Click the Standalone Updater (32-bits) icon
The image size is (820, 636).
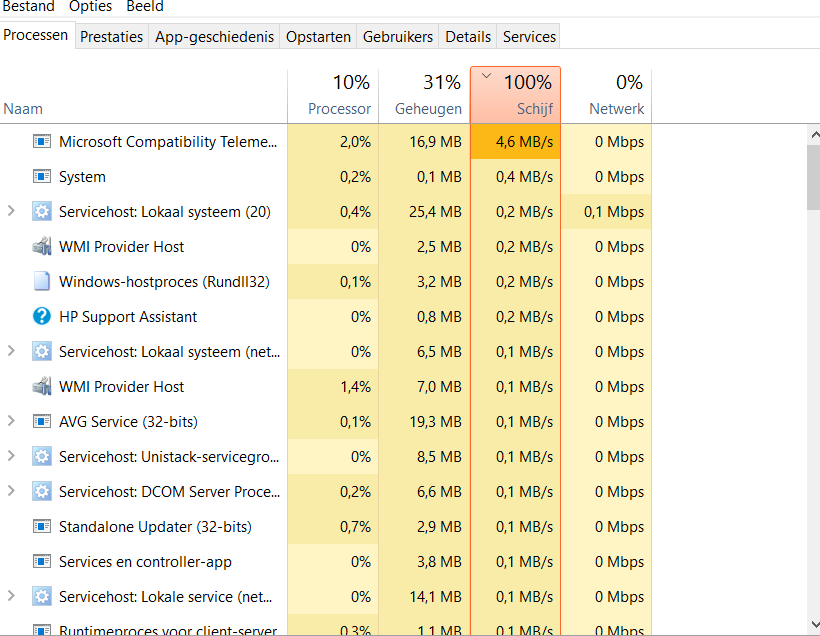[x=42, y=527]
